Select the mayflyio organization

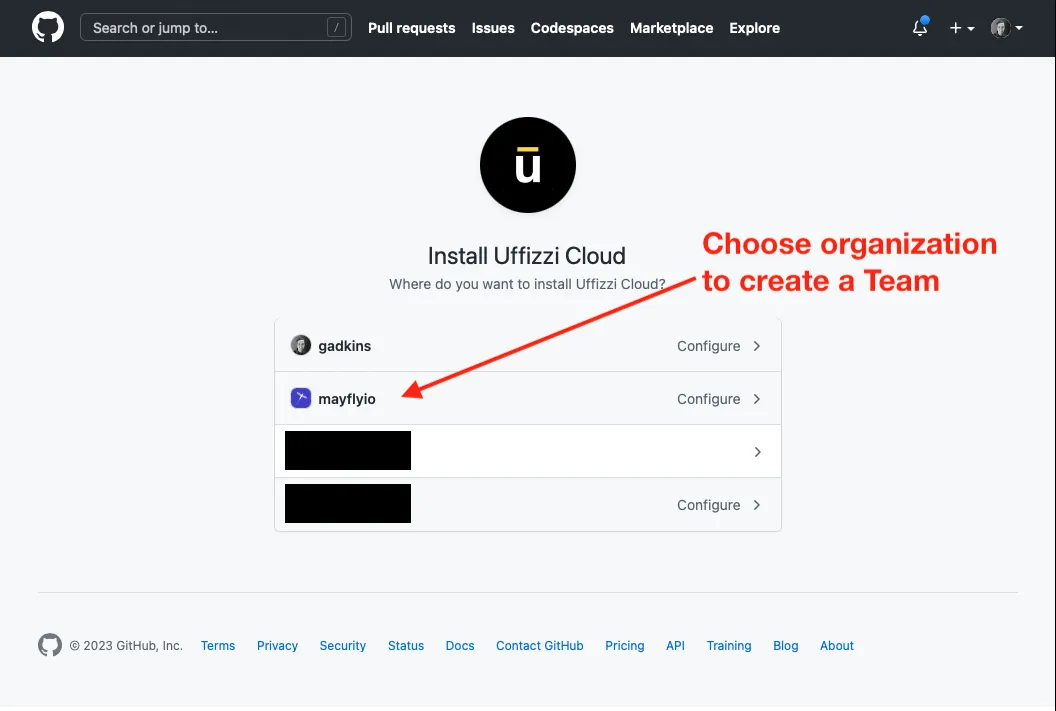point(346,399)
